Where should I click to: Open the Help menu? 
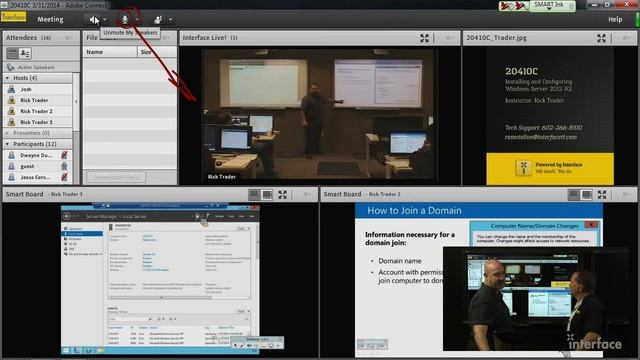click(x=615, y=19)
